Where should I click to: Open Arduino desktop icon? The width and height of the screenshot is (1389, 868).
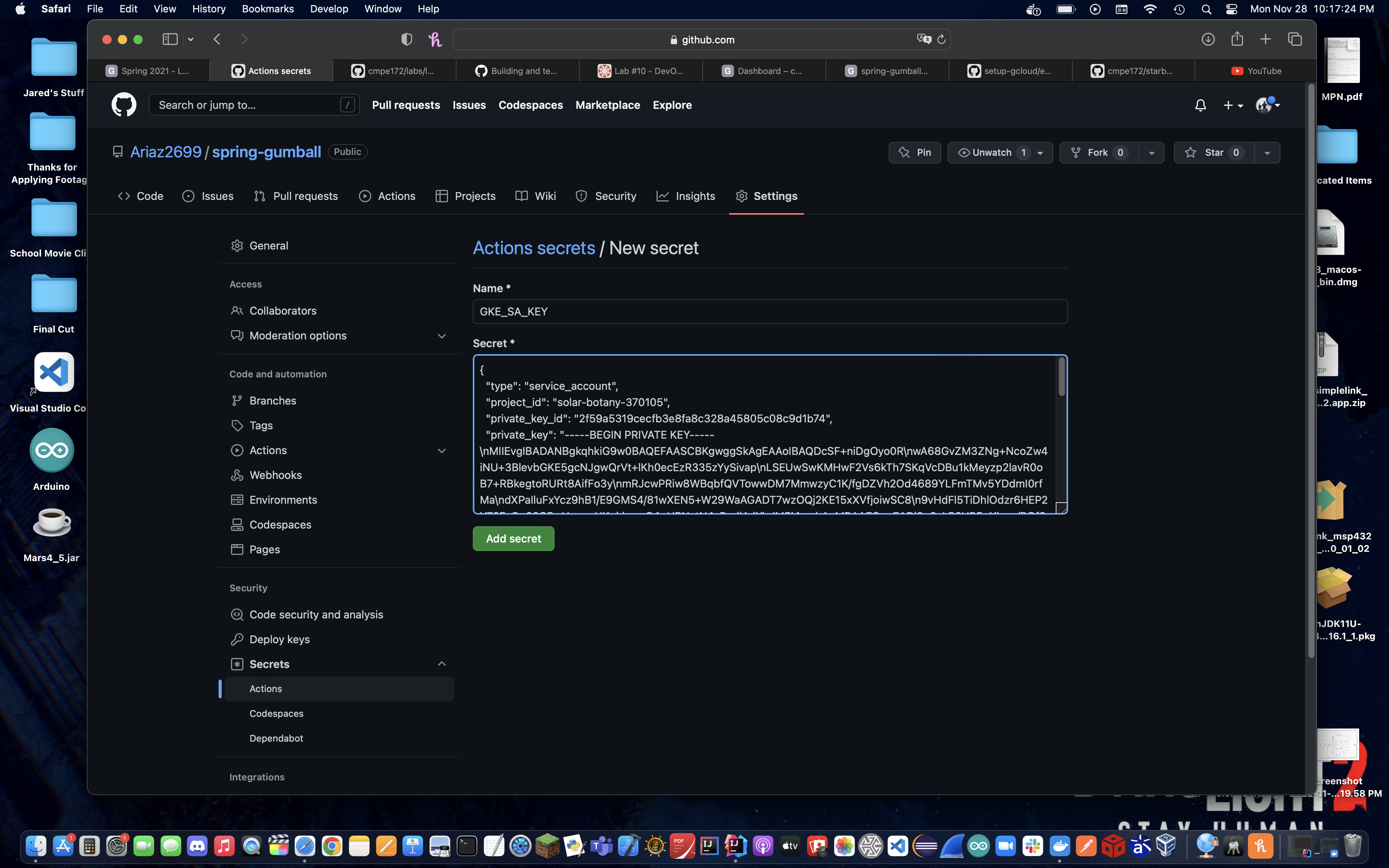click(52, 451)
